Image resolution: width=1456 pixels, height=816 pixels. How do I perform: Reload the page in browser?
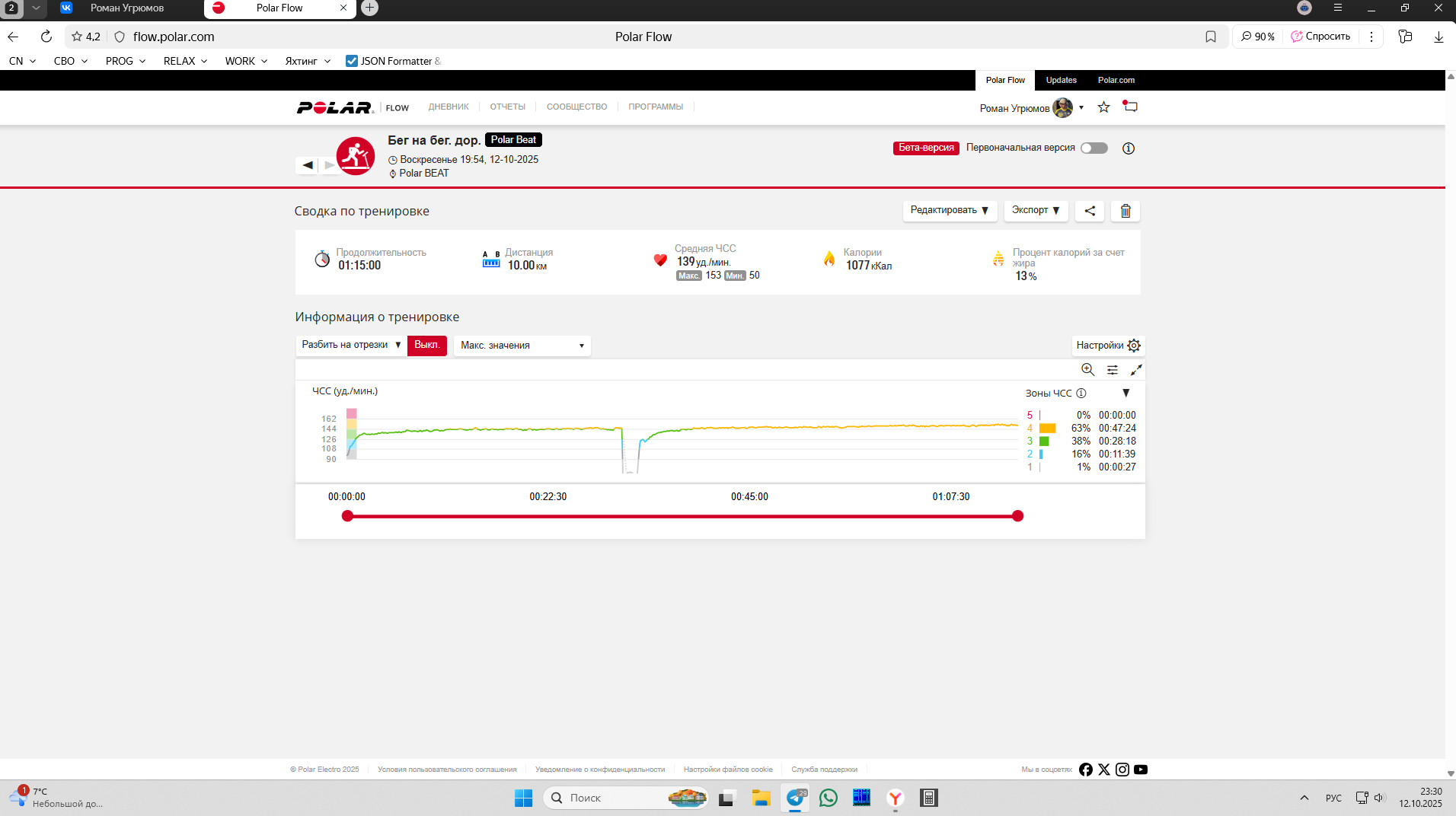tap(46, 37)
